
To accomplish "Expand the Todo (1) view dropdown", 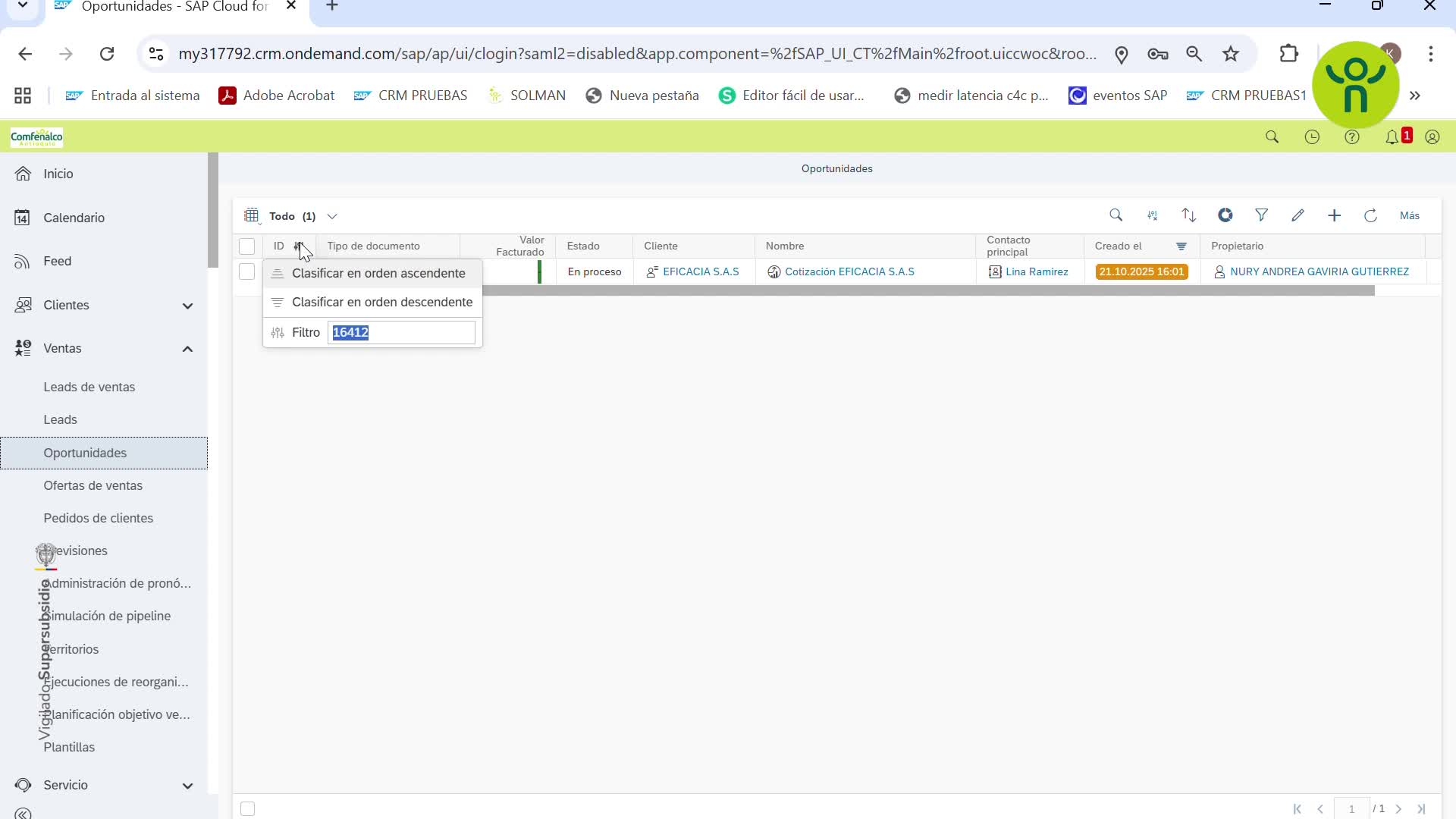I will (332, 216).
